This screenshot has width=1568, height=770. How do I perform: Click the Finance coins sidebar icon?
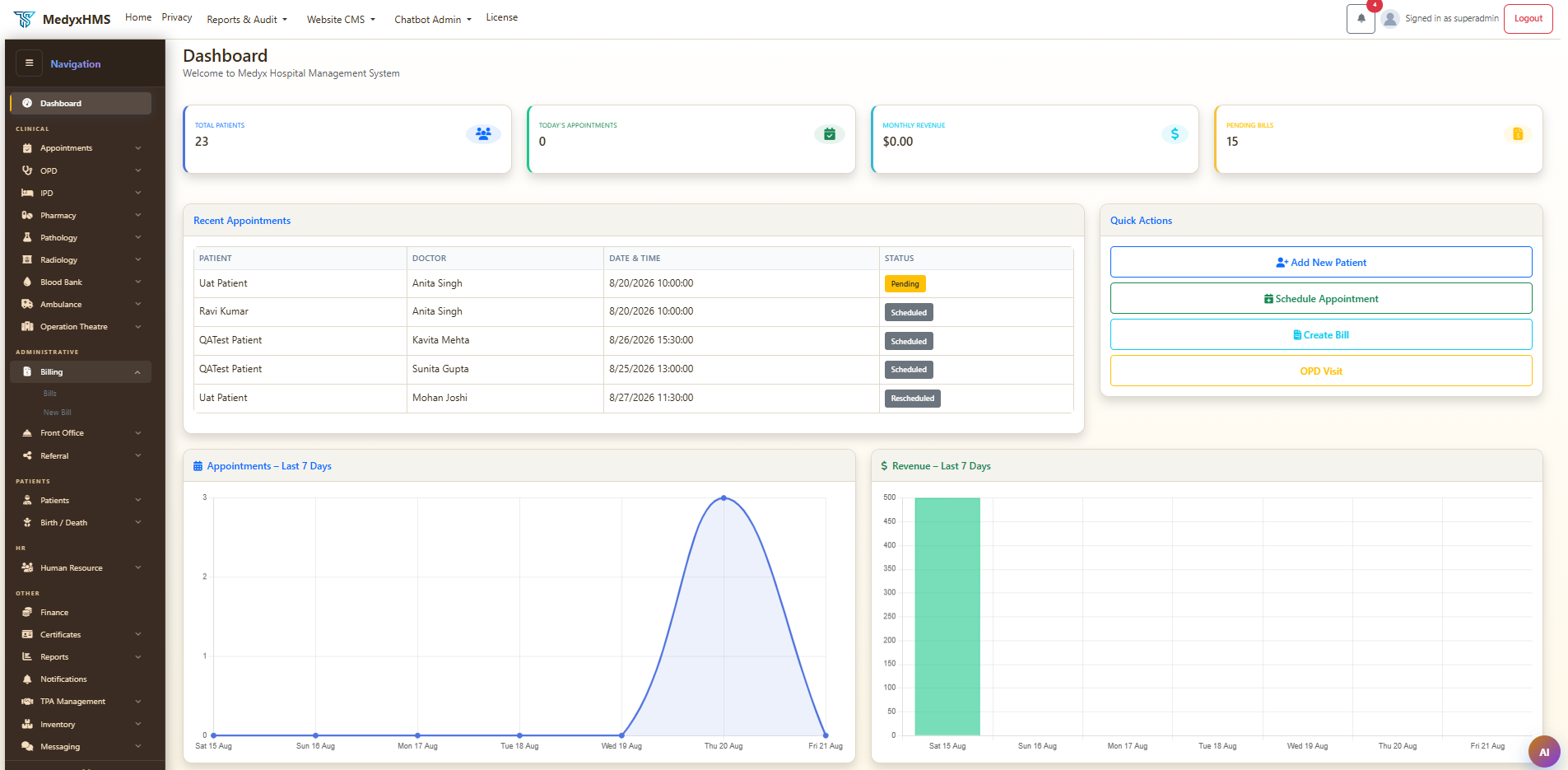click(x=27, y=612)
